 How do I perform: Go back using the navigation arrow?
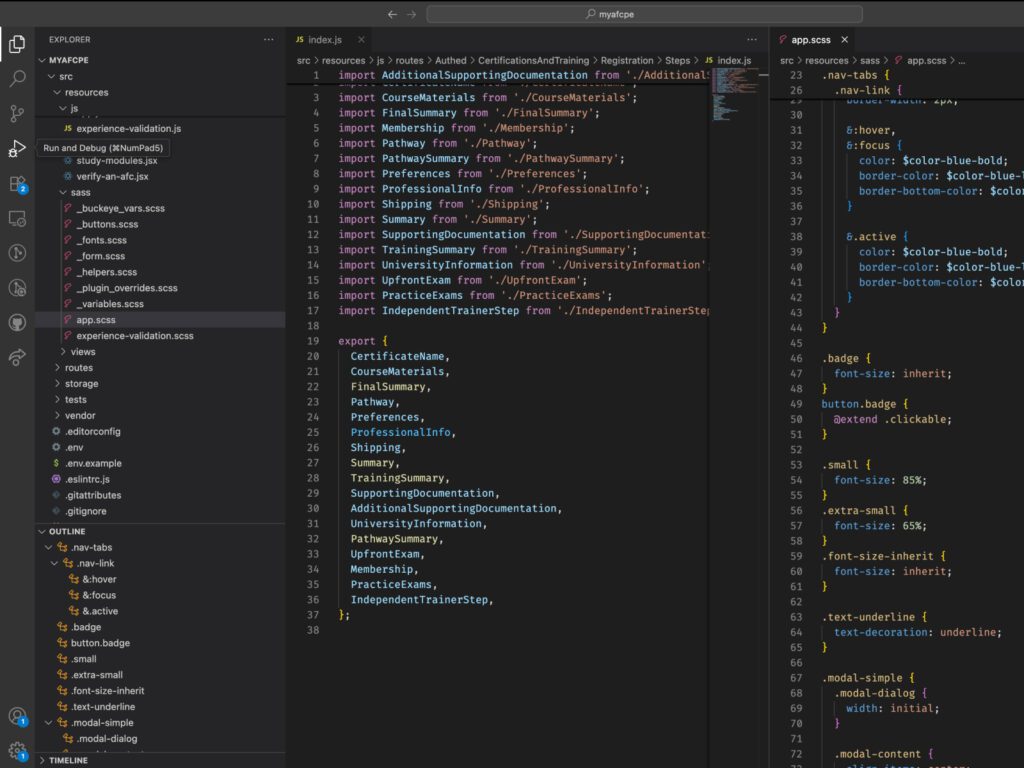[392, 14]
